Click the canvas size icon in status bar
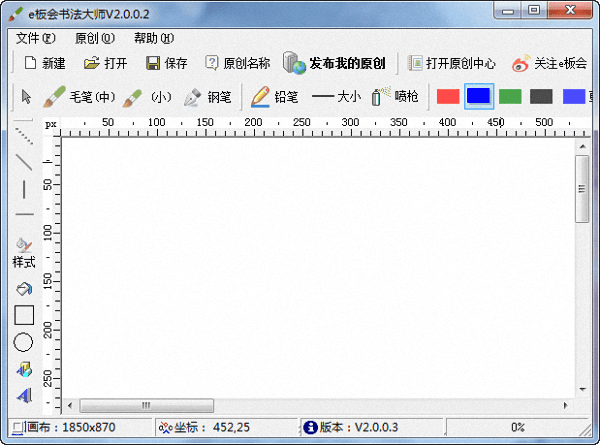 click(17, 427)
